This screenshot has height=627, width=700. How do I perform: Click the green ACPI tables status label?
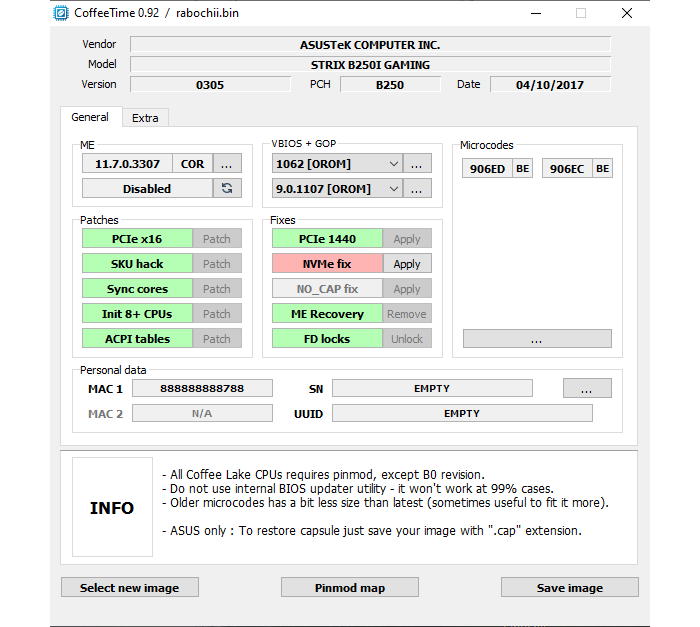(x=137, y=339)
